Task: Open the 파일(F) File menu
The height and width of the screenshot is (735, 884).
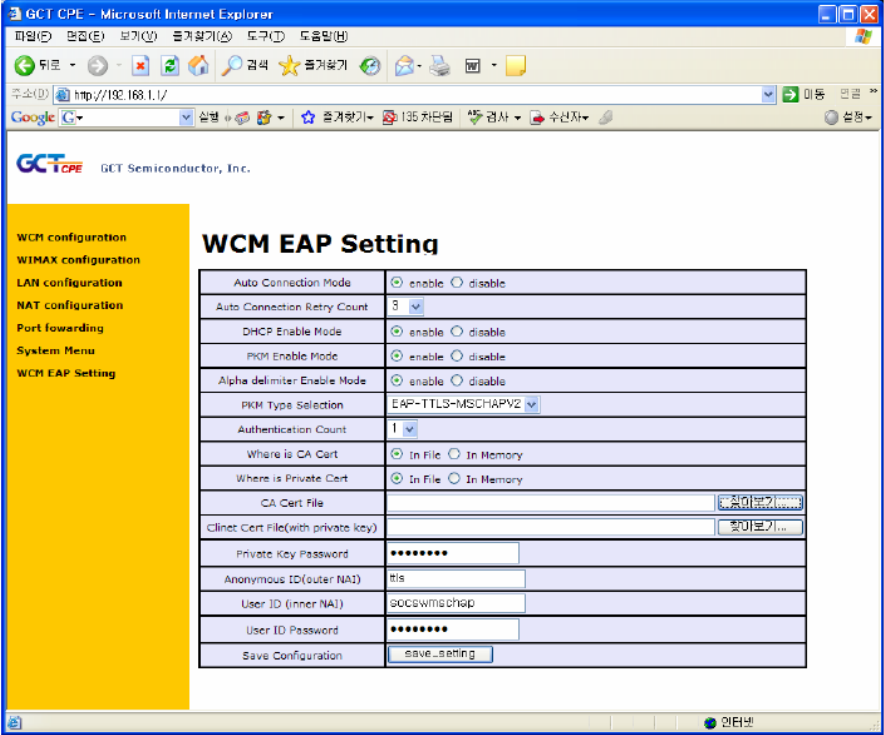Action: point(33,37)
